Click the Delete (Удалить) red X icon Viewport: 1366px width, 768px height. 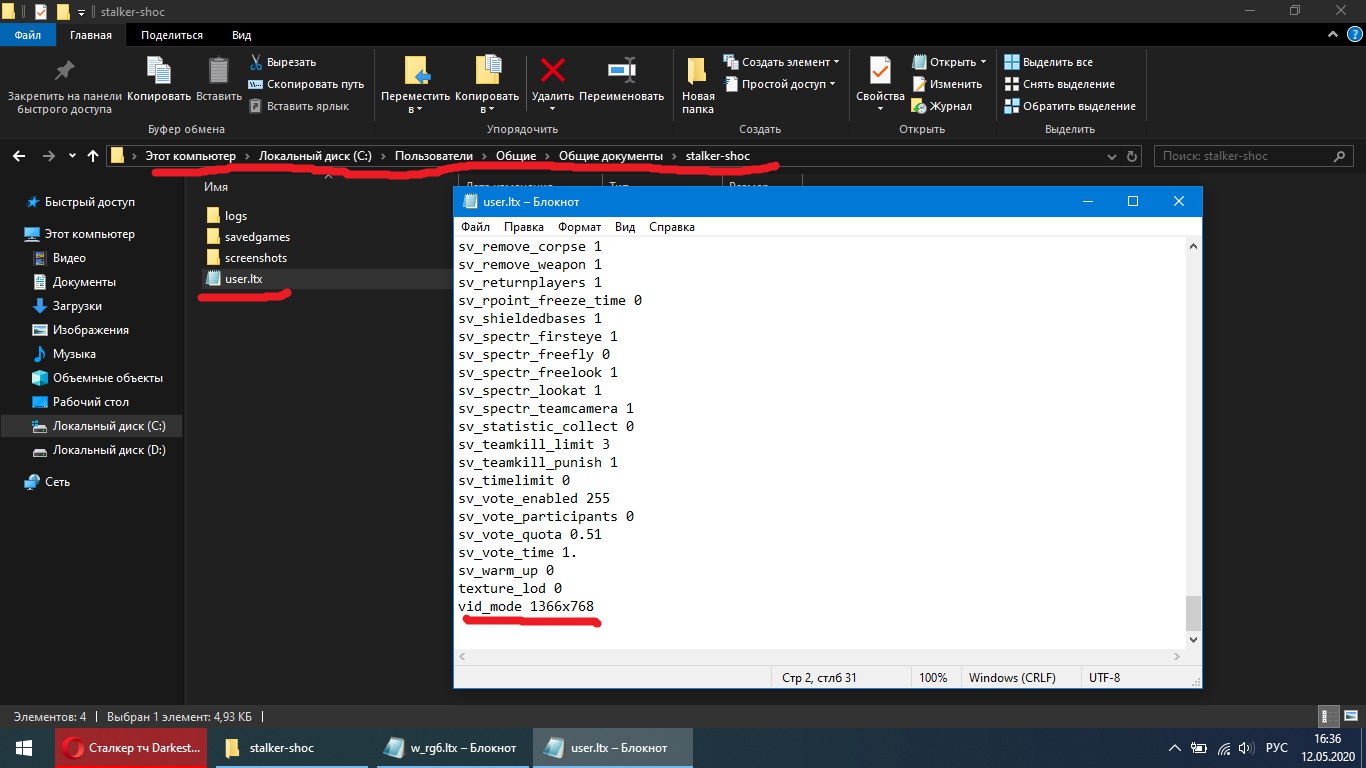coord(552,72)
